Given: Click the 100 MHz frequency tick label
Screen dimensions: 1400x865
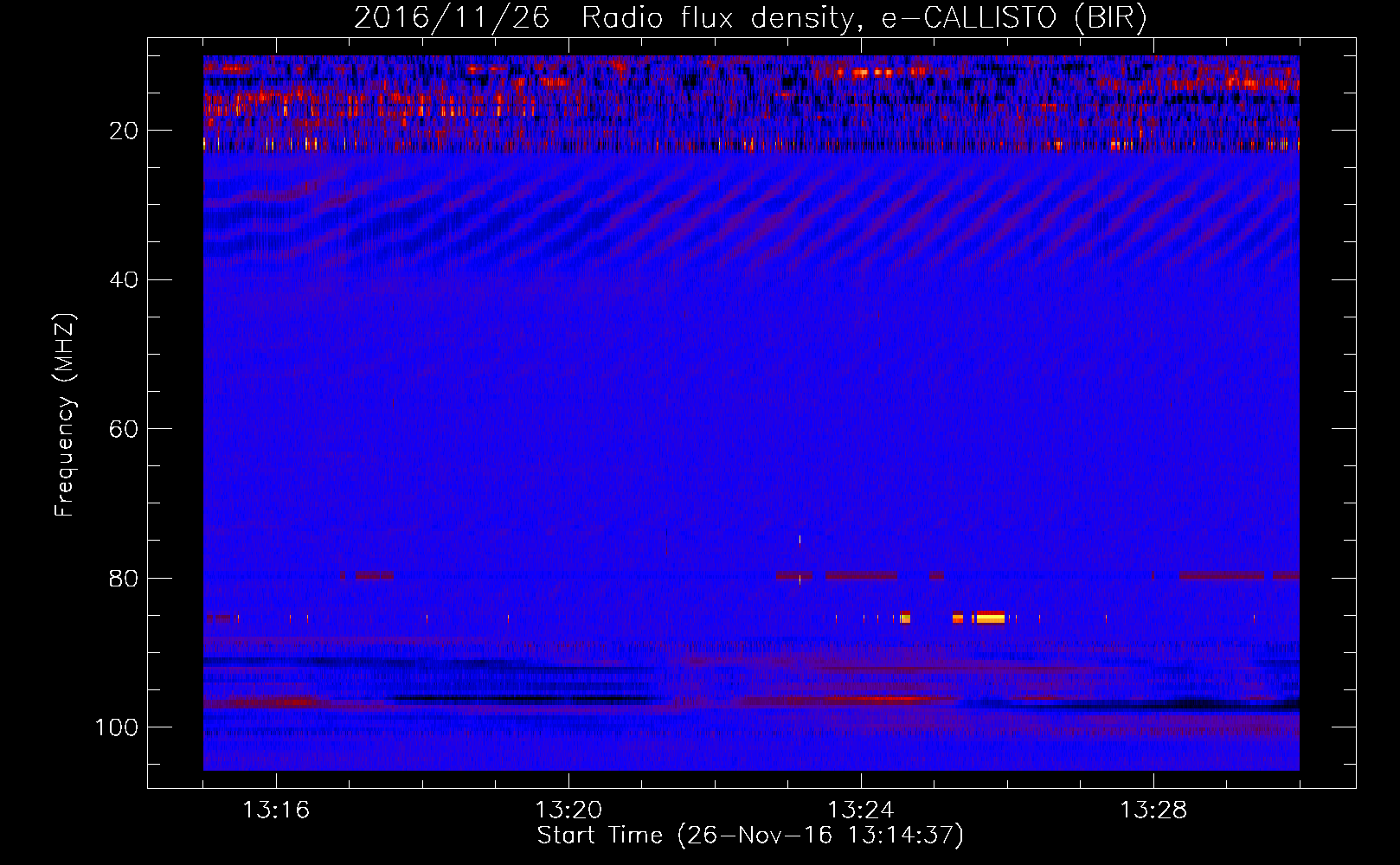Looking at the screenshot, I should [118, 727].
